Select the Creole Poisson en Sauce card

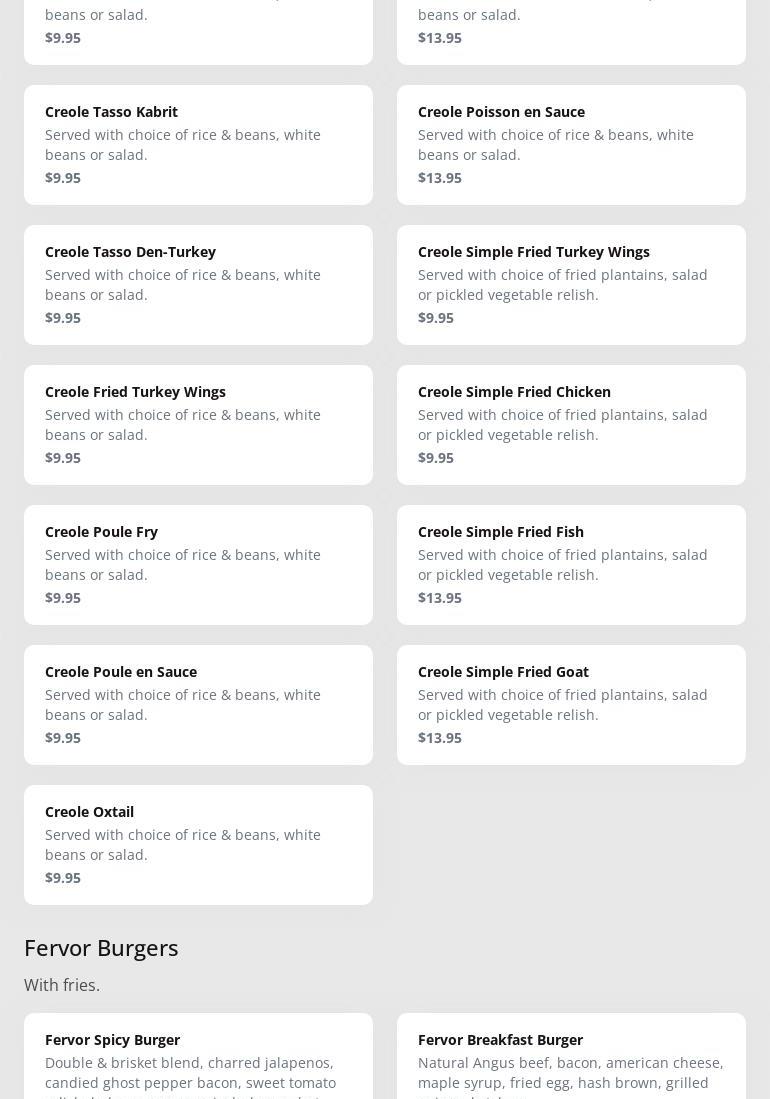[x=571, y=145]
